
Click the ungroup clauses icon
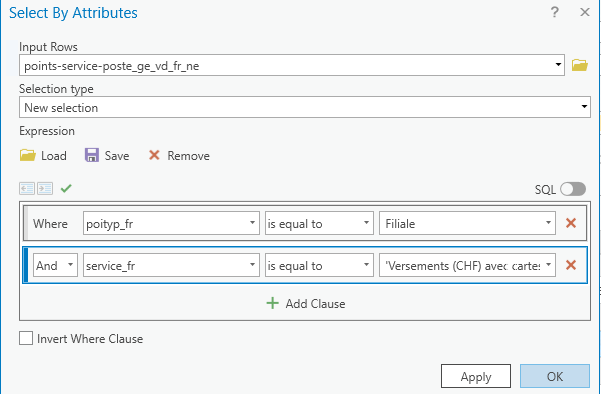click(27, 188)
